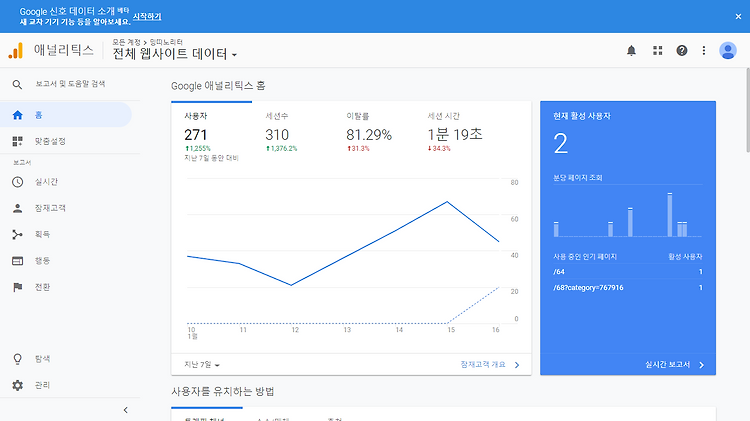Click the page vertical scrollbar
Screen dimensions: 750x421
click(747, 110)
